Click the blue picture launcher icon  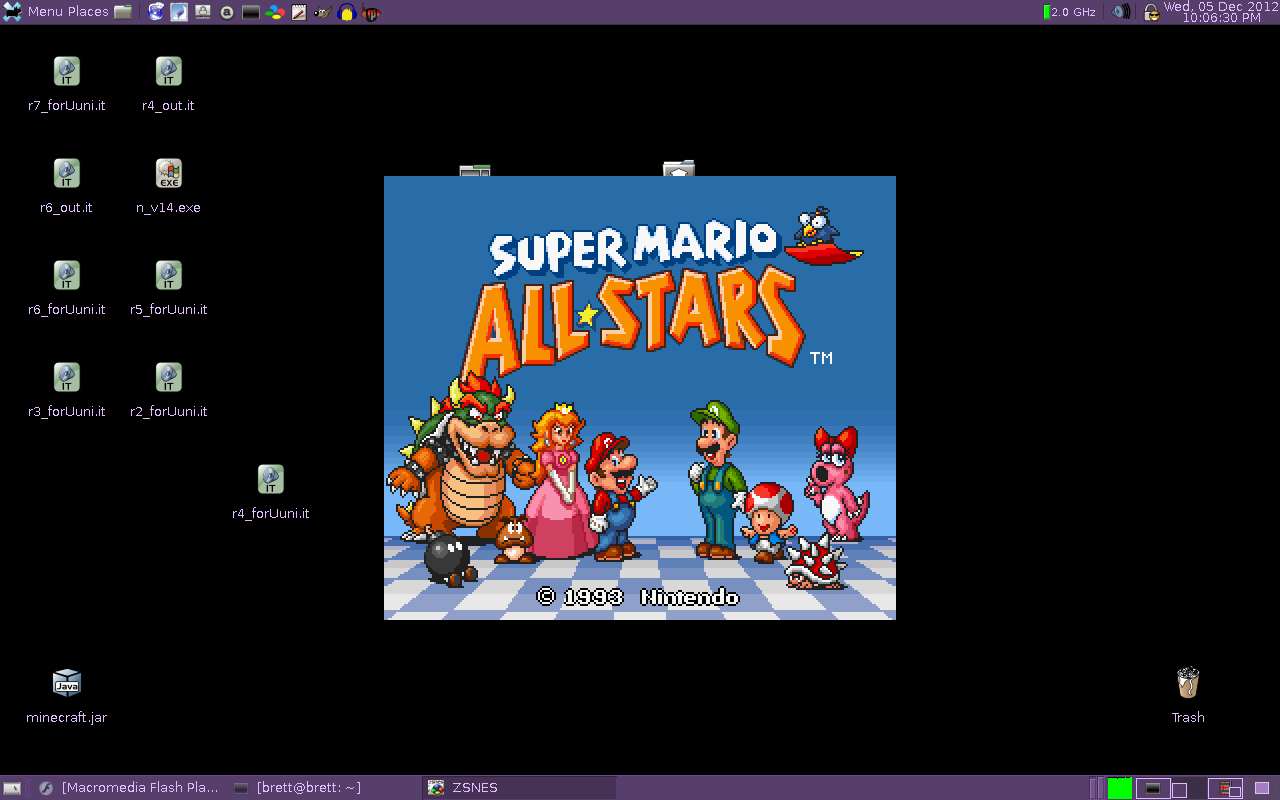click(x=179, y=12)
